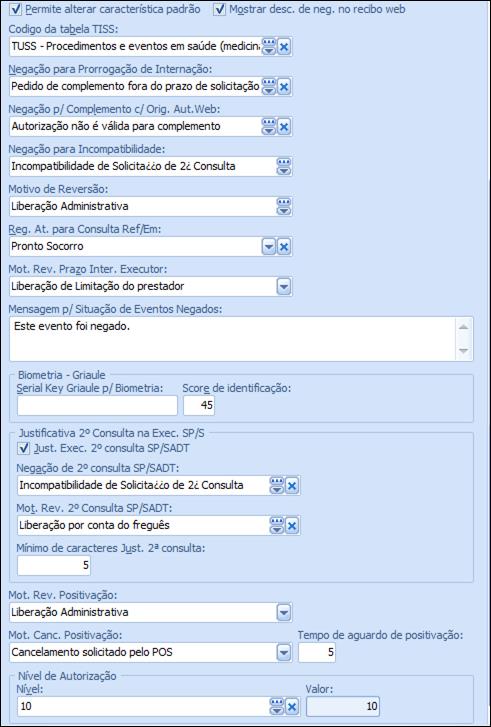Open lookup for Codigo da tabela TISS
Screen dimensions: 491x727
[x=269, y=47]
